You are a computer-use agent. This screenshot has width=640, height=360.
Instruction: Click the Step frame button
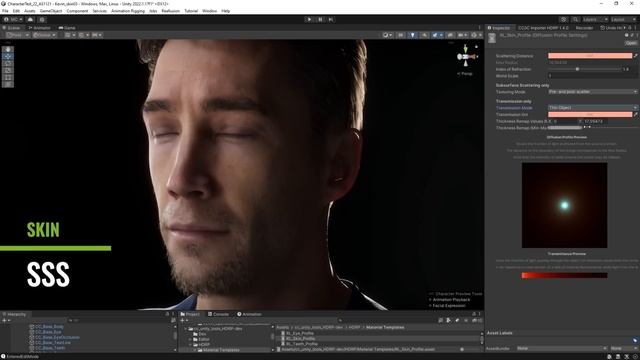331,19
